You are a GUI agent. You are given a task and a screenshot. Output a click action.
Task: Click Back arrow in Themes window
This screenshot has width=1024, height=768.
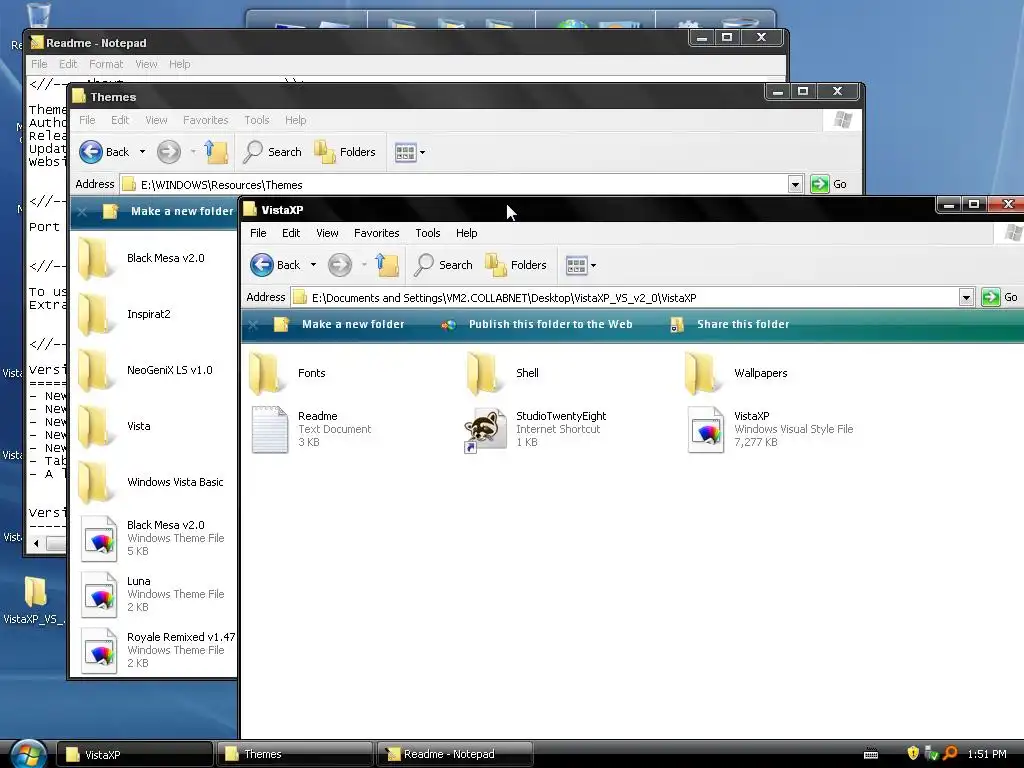coord(91,152)
